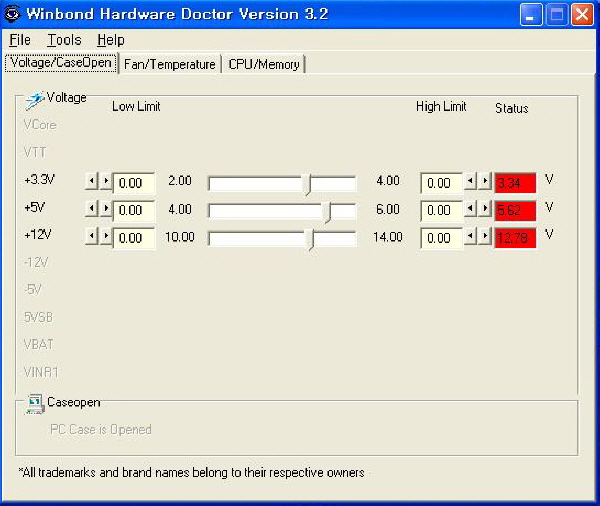Click the +5V row label
Image resolution: width=600 pixels, height=506 pixels.
coord(34,207)
